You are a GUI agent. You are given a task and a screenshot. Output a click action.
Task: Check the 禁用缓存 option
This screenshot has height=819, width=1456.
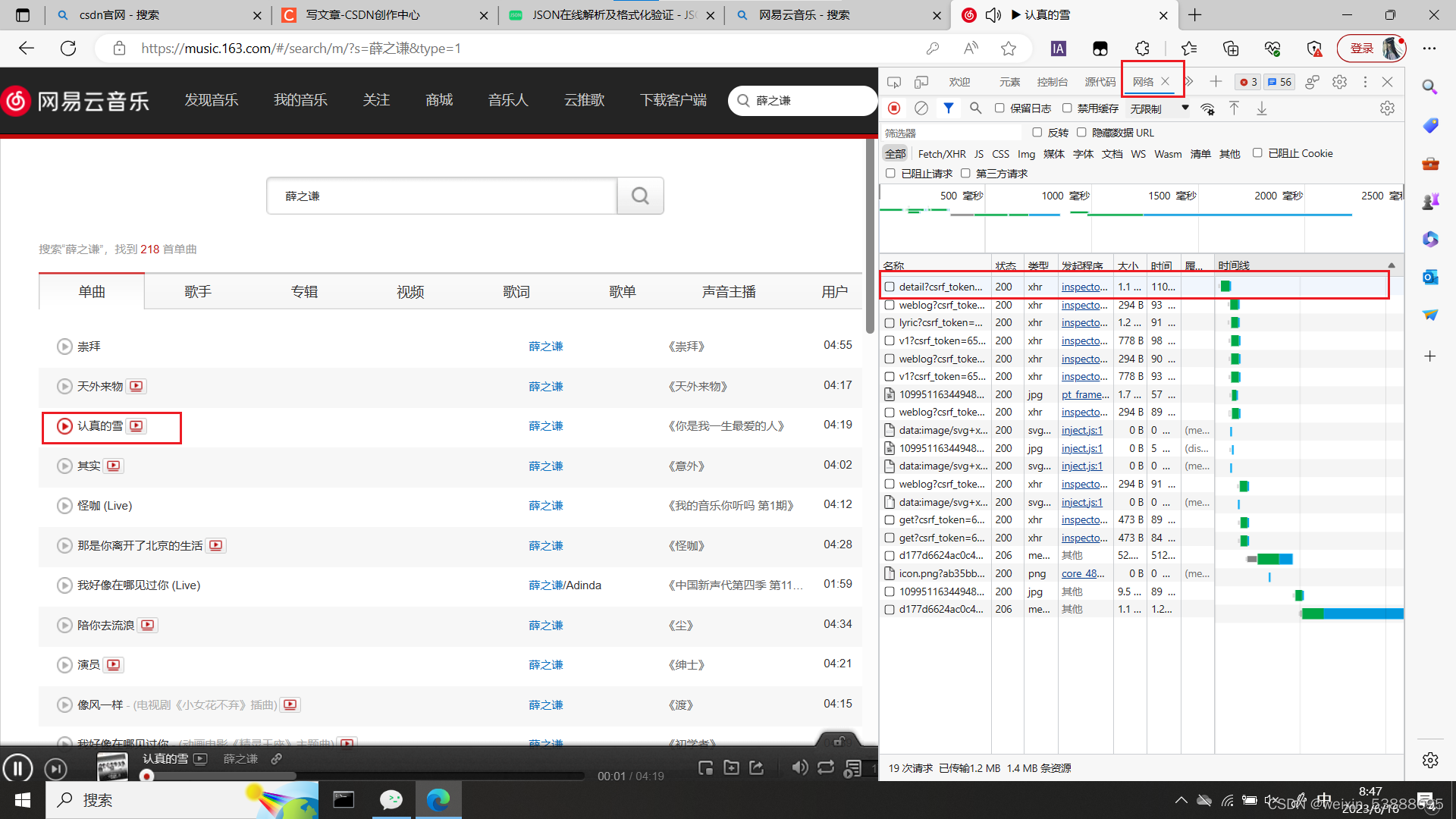point(1067,108)
